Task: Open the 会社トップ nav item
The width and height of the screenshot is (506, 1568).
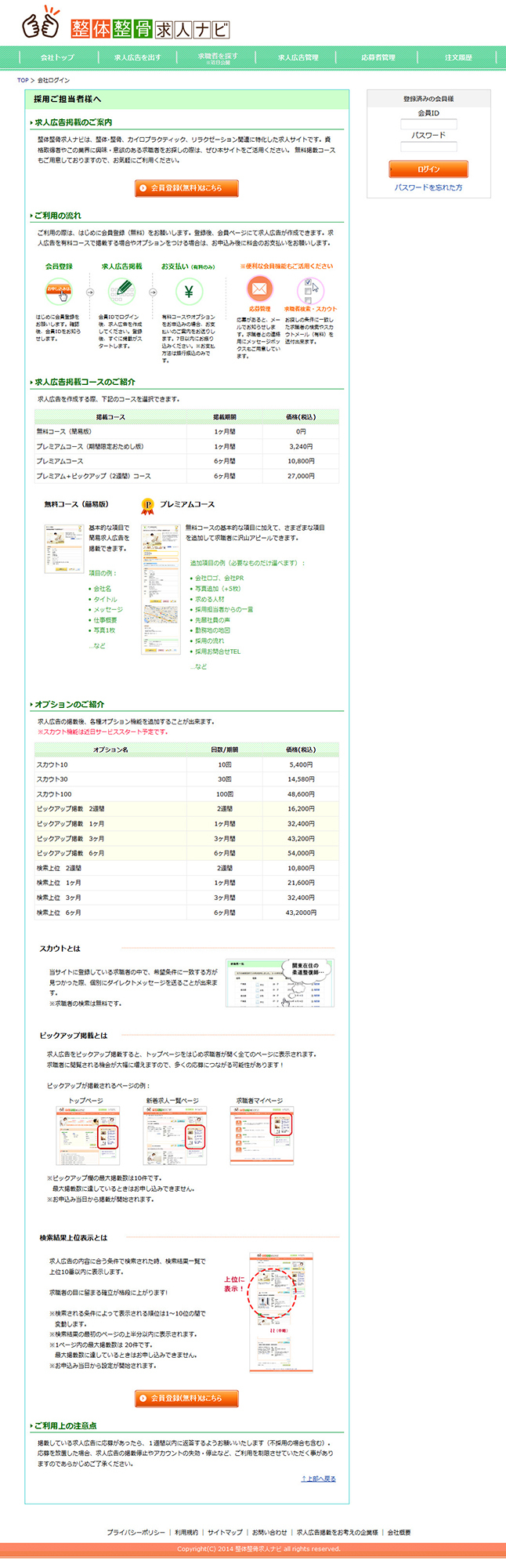Action: pyautogui.click(x=57, y=57)
